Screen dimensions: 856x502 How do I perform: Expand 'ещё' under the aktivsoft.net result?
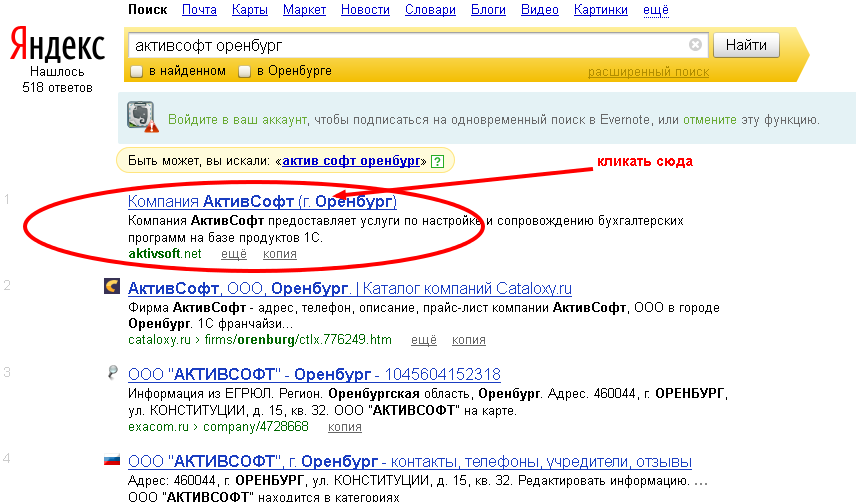pyautogui.click(x=234, y=254)
